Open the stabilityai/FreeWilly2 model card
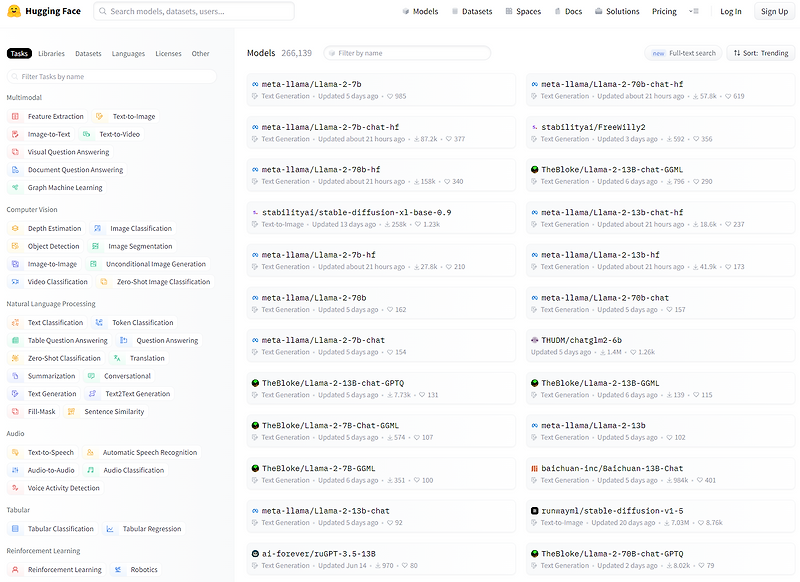Viewport: 800px width, 582px height. click(660, 133)
